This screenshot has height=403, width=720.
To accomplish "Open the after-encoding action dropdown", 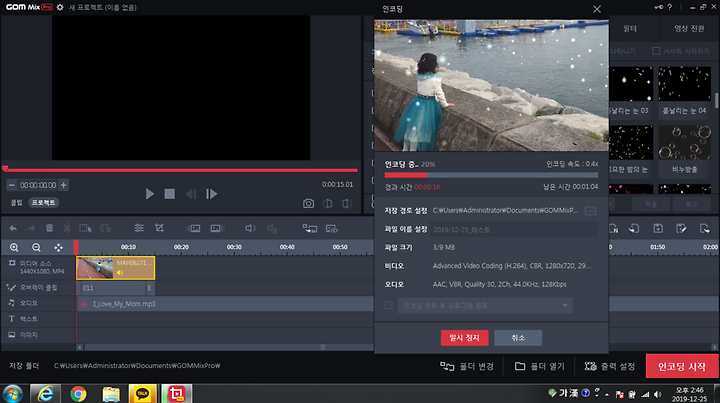I will pos(485,305).
